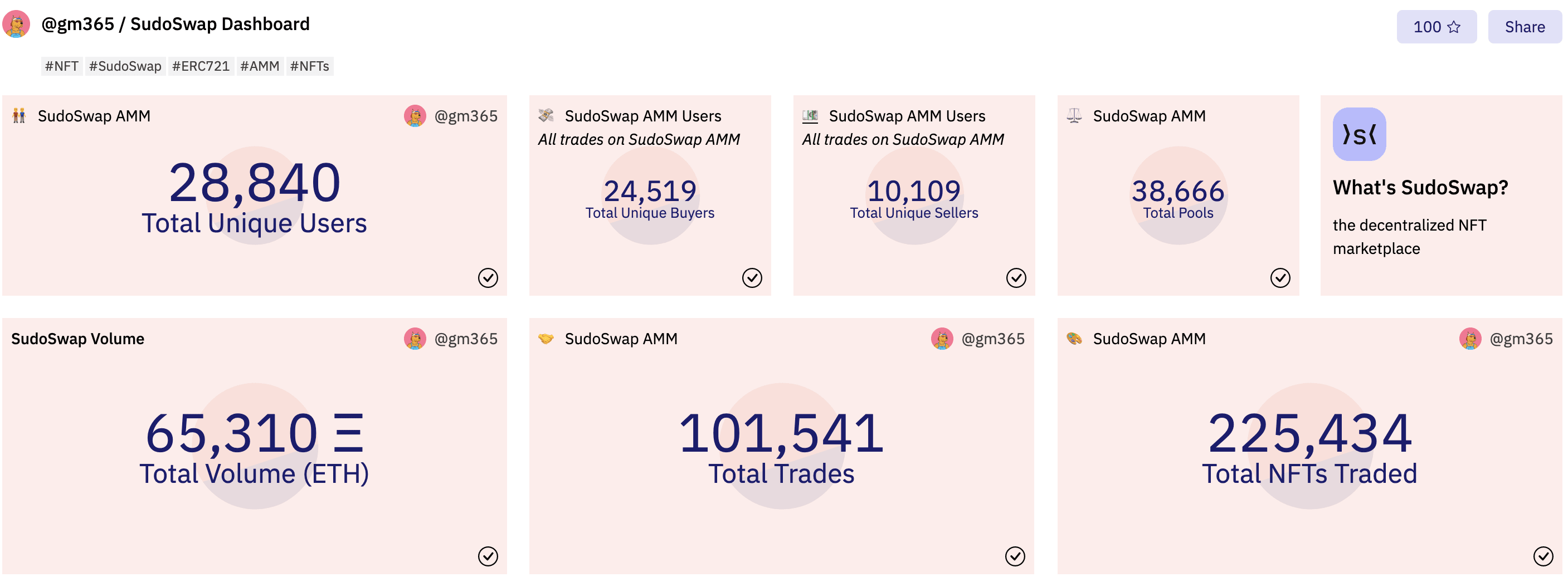This screenshot has height=577, width=1568.
Task: Toggle the checkmark on Total Unique Users card
Action: pyautogui.click(x=488, y=277)
